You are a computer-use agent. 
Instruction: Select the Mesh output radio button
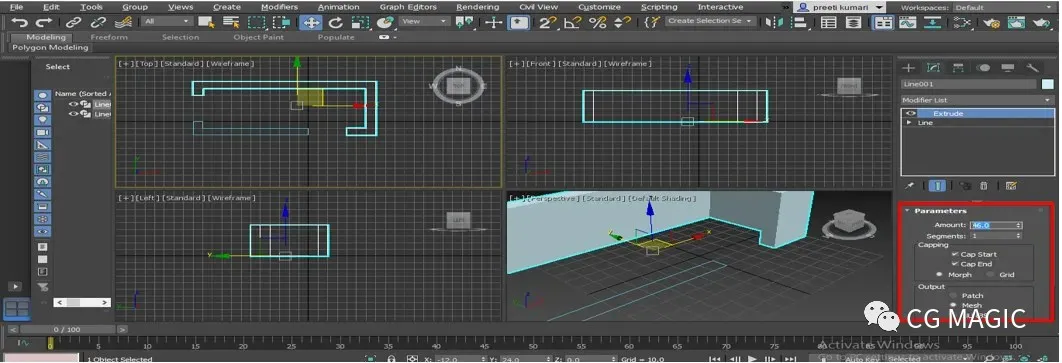954,305
